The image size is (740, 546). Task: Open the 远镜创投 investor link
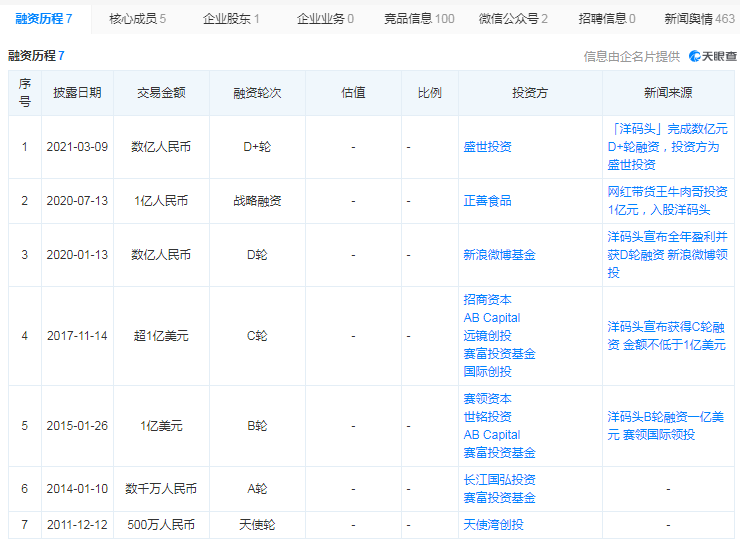click(x=487, y=336)
